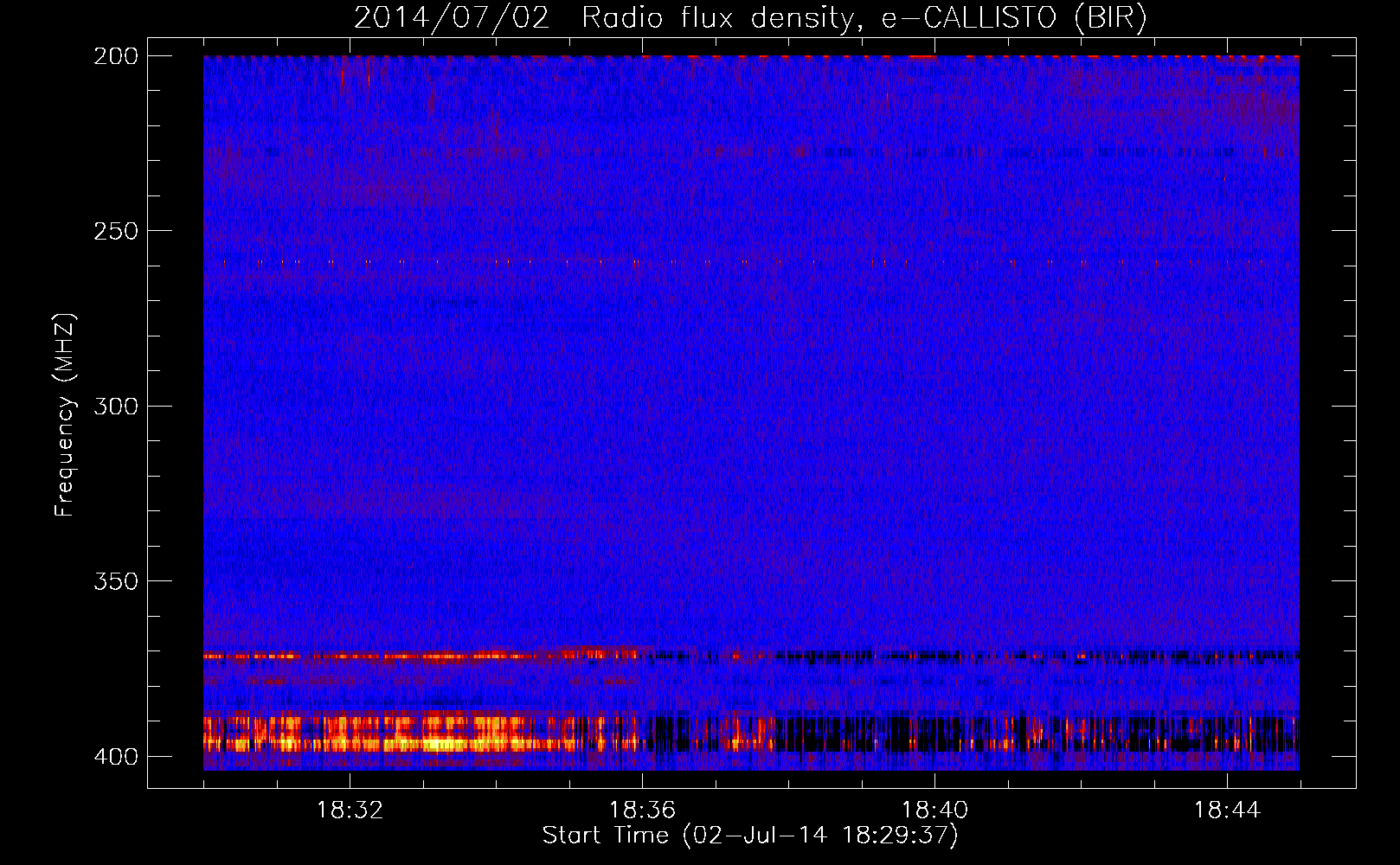
Task: Click the 300 frequency tick label
Action: [x=115, y=407]
